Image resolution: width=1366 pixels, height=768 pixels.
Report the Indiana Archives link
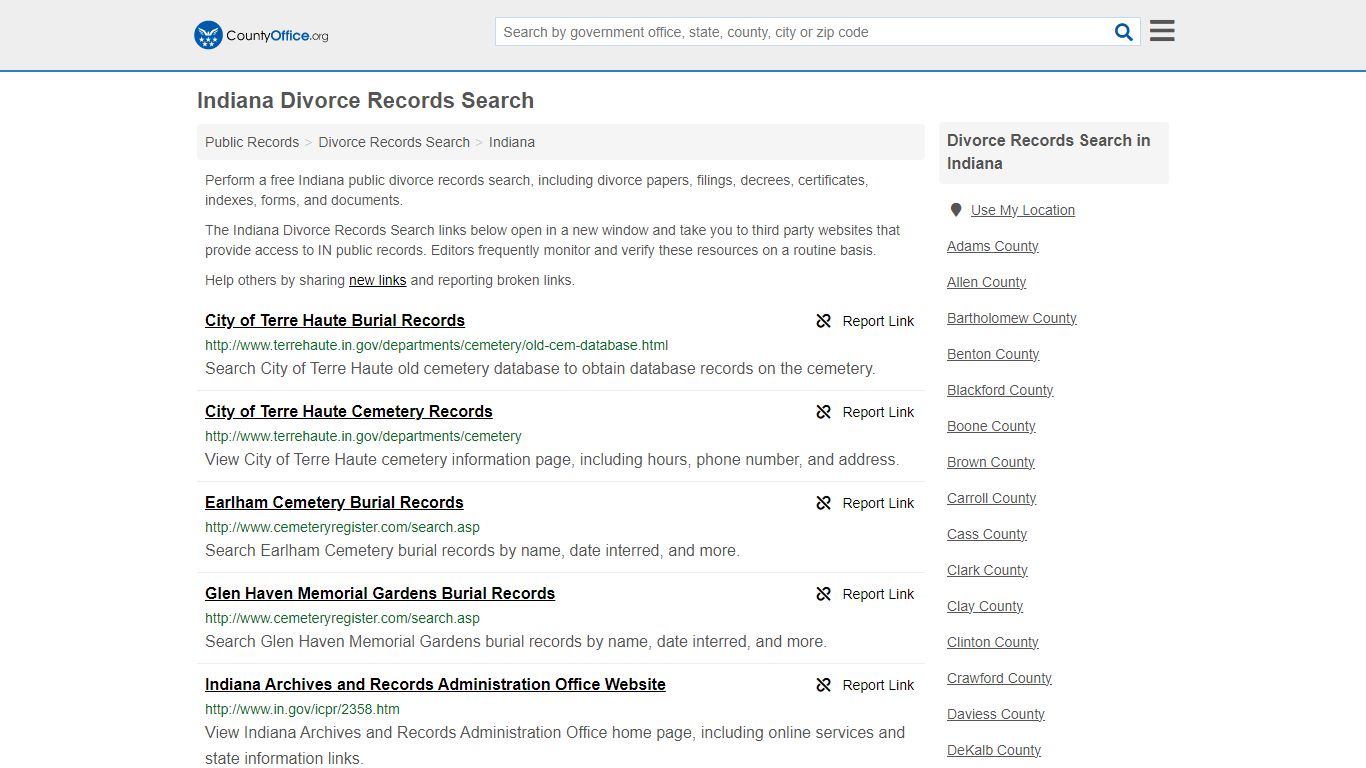[878, 685]
